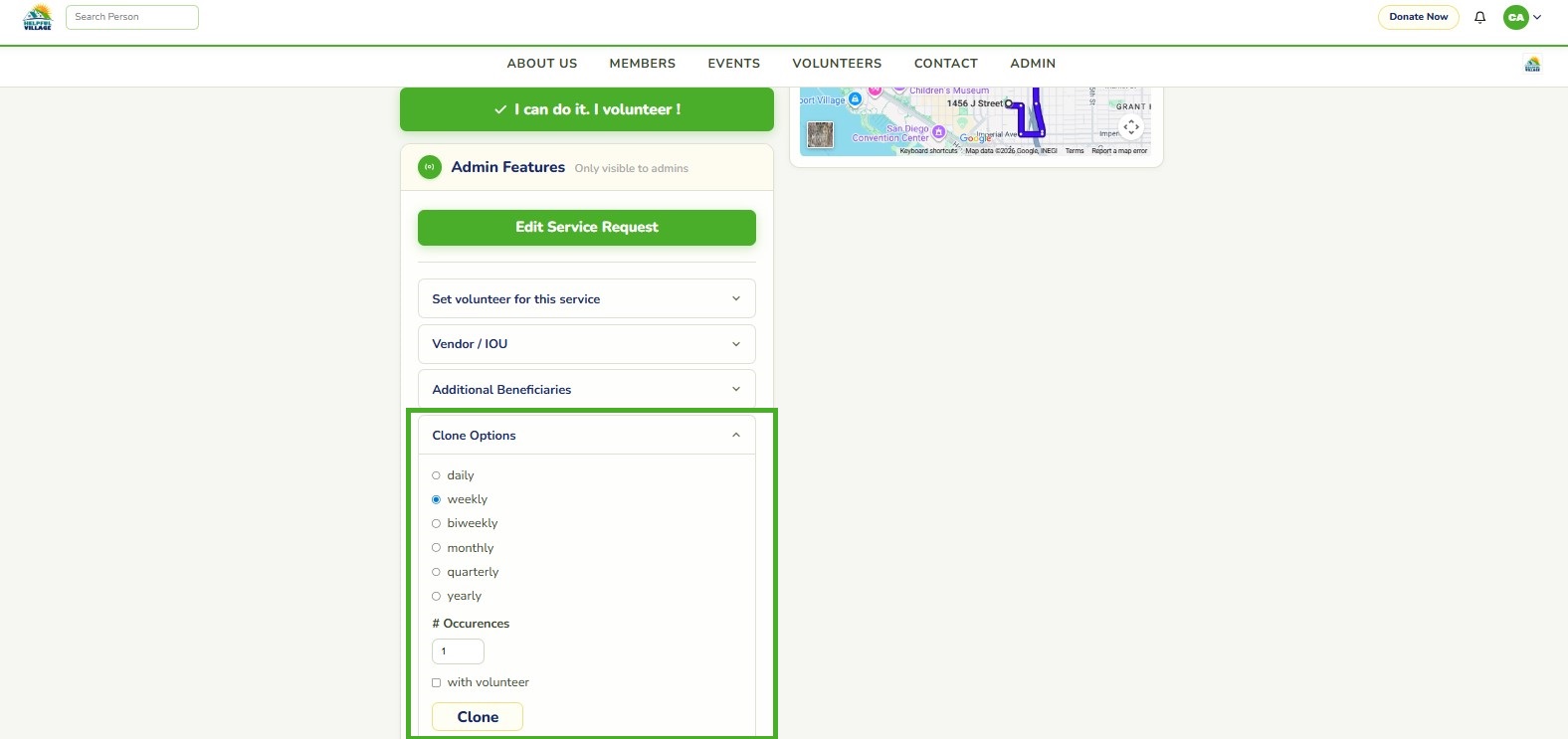Click the Helpful Village logo top left

pyautogui.click(x=38, y=17)
